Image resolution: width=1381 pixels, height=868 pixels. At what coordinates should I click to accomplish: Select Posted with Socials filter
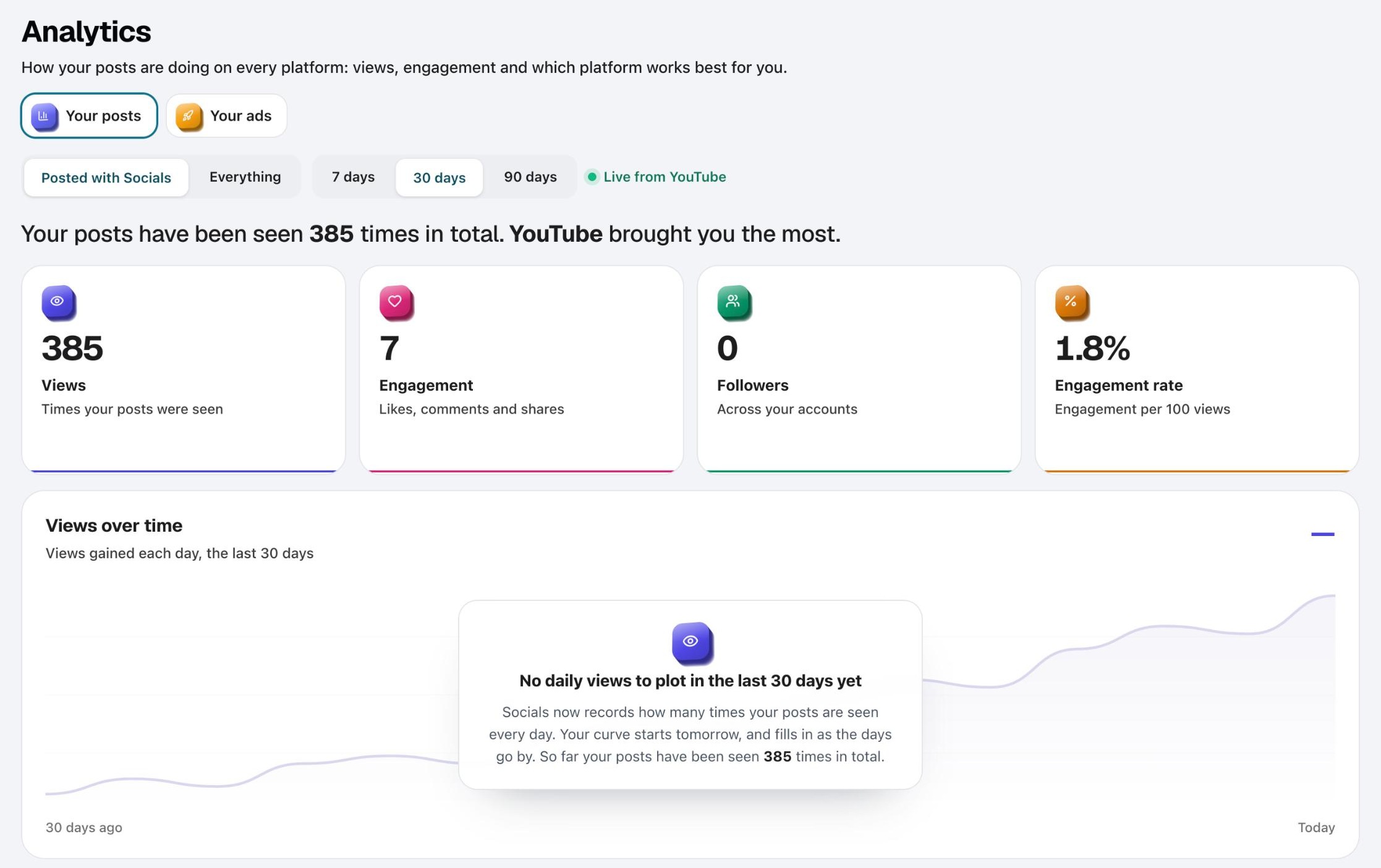106,177
